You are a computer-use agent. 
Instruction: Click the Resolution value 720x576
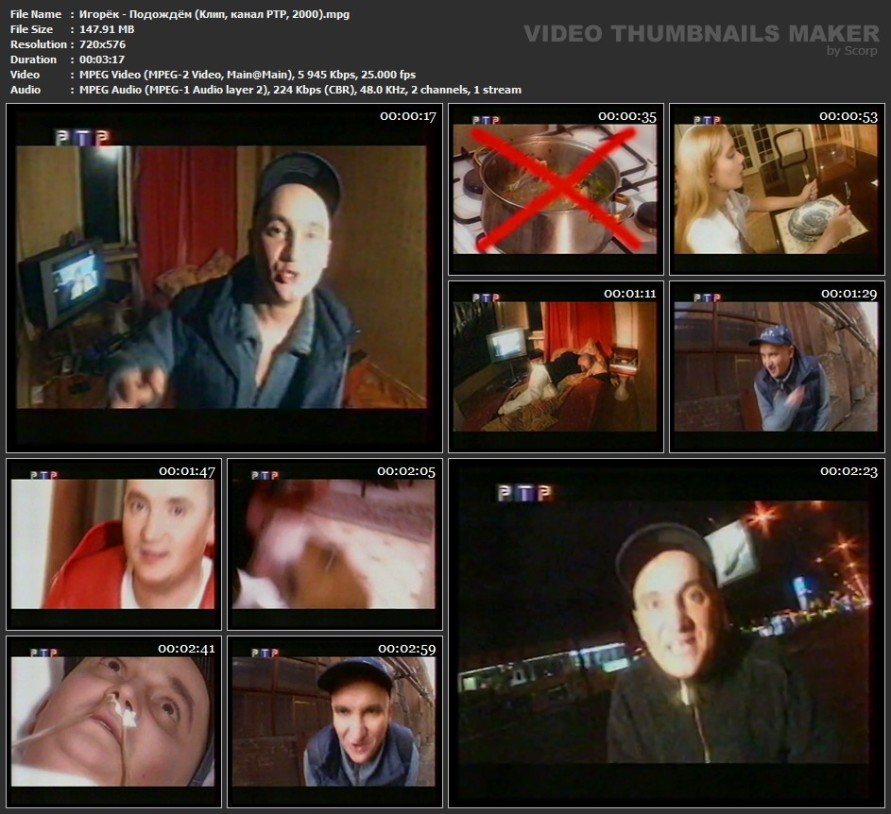coord(102,44)
